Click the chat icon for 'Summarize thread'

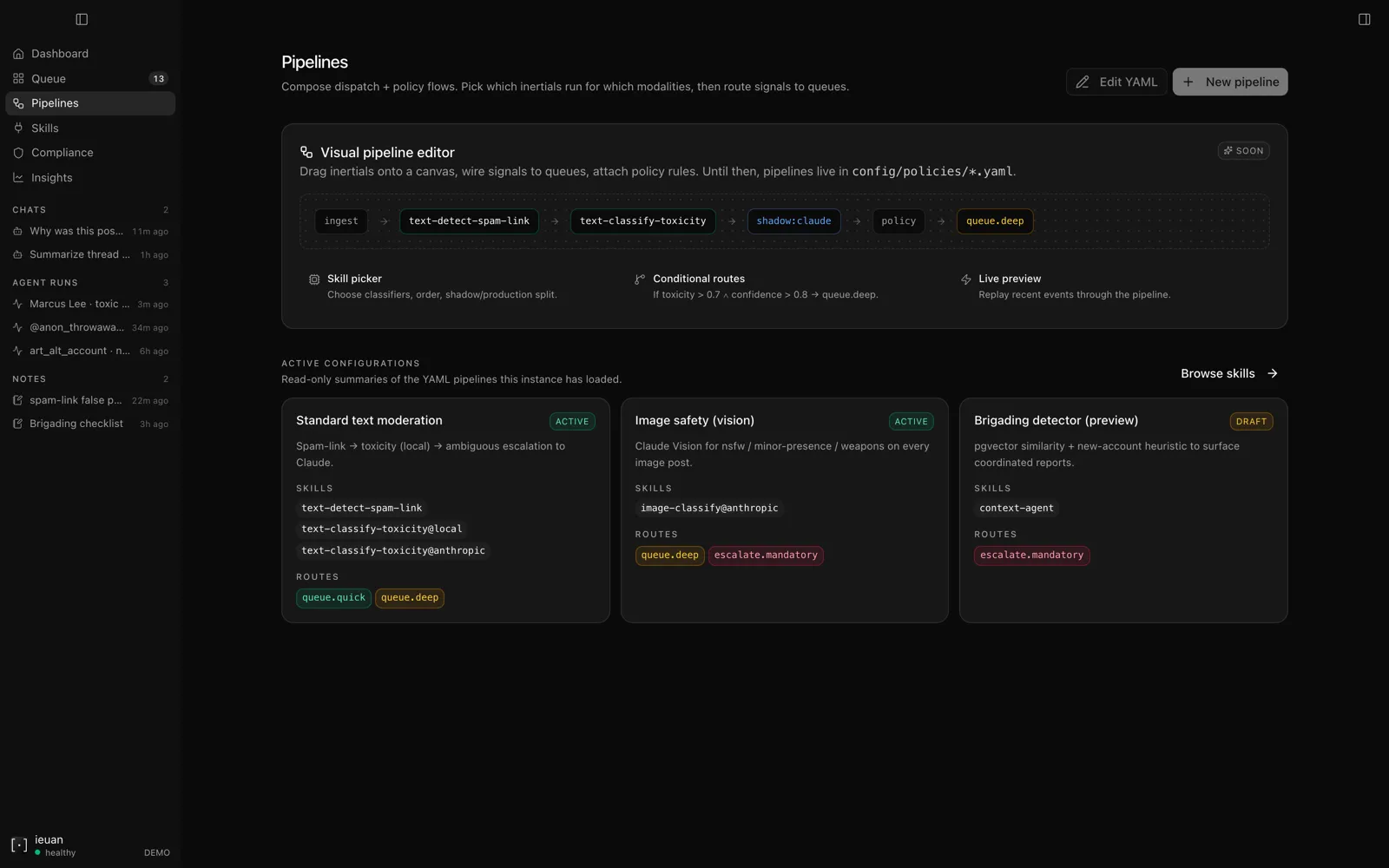[17, 254]
